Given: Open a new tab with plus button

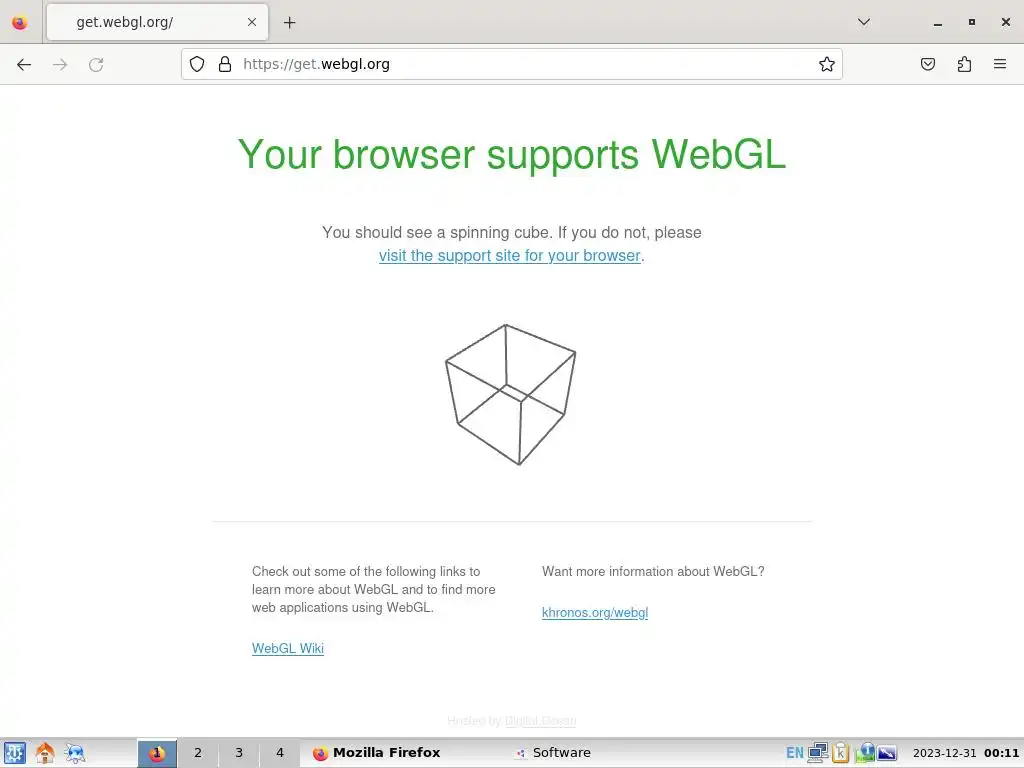Looking at the screenshot, I should [x=289, y=23].
